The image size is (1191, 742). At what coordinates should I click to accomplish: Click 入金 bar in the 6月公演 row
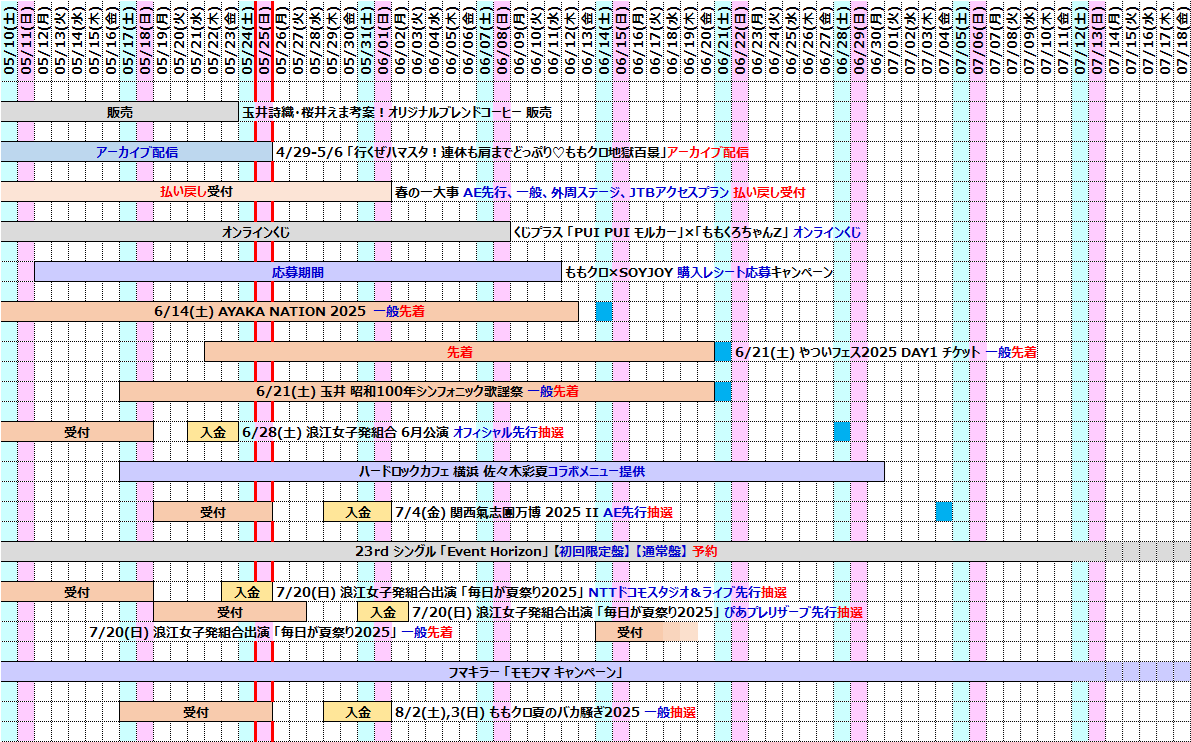click(x=213, y=432)
